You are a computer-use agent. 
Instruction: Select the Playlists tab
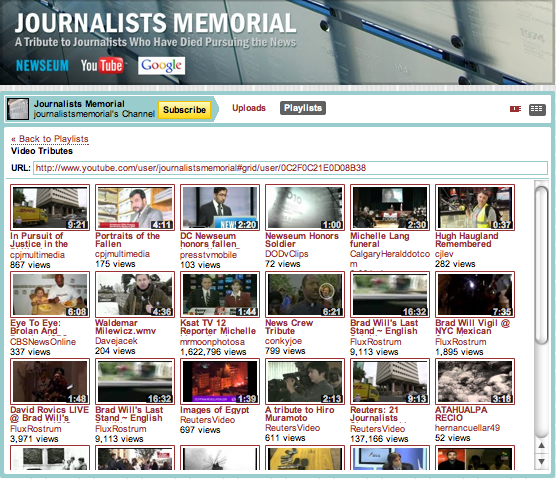(x=303, y=108)
